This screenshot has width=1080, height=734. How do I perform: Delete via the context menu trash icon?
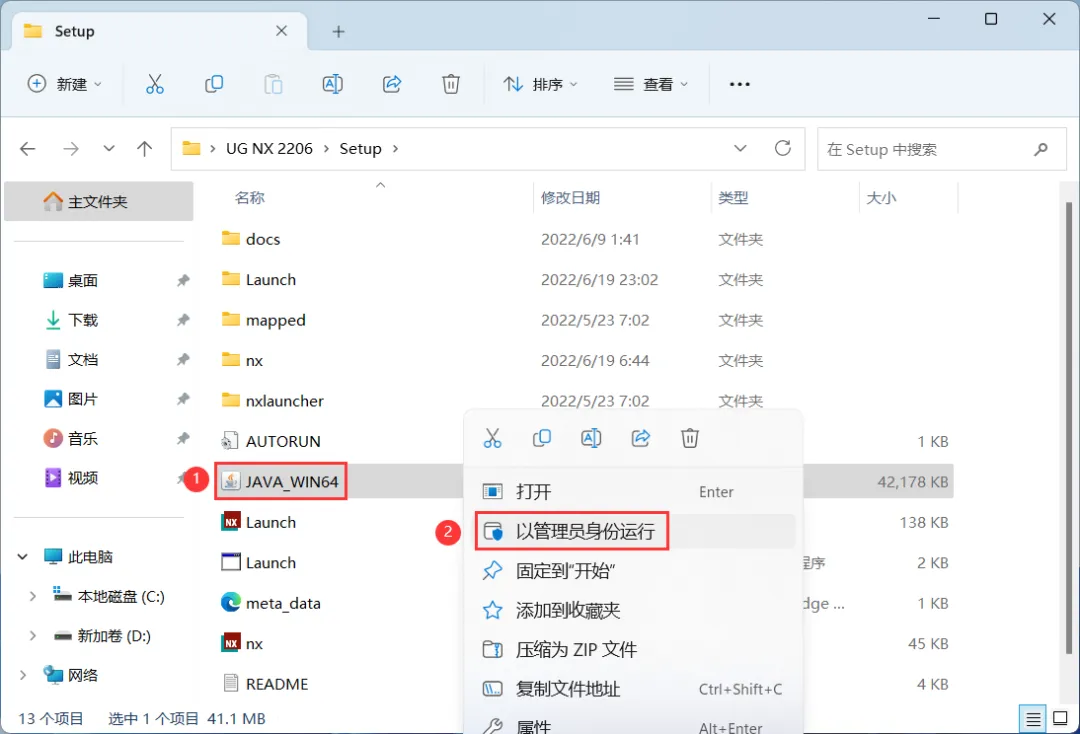[690, 438]
